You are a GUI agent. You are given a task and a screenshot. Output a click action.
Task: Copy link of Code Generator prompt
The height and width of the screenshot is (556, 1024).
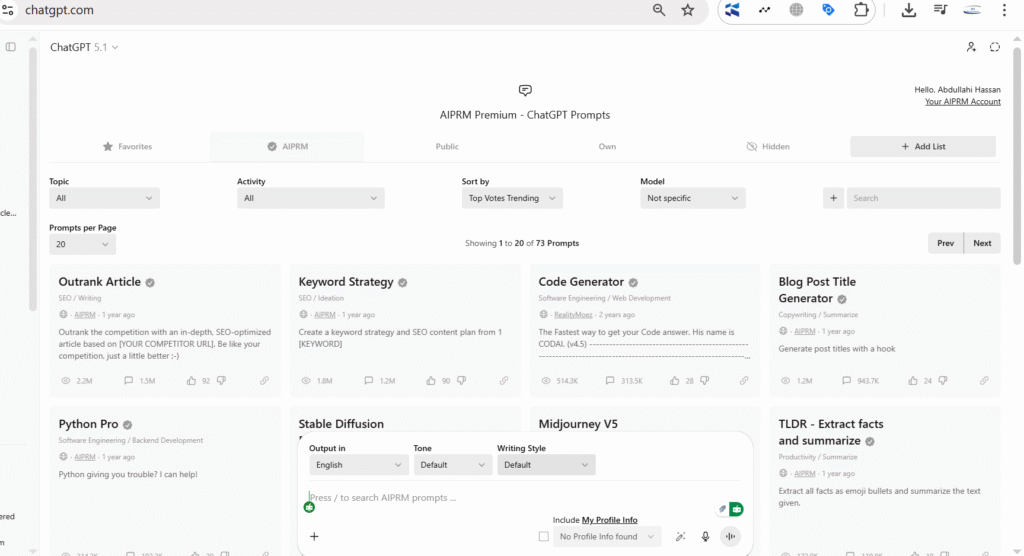(x=744, y=380)
